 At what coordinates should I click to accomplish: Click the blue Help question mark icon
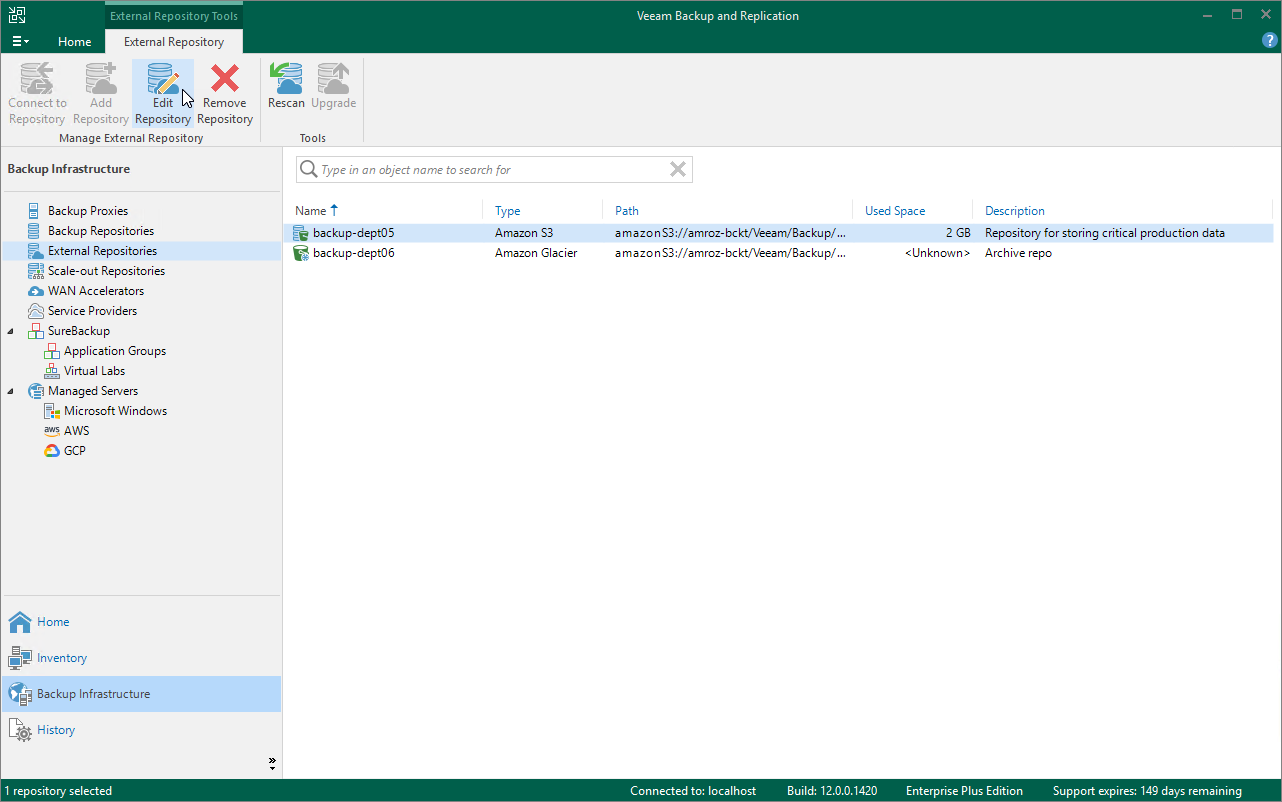[1269, 40]
